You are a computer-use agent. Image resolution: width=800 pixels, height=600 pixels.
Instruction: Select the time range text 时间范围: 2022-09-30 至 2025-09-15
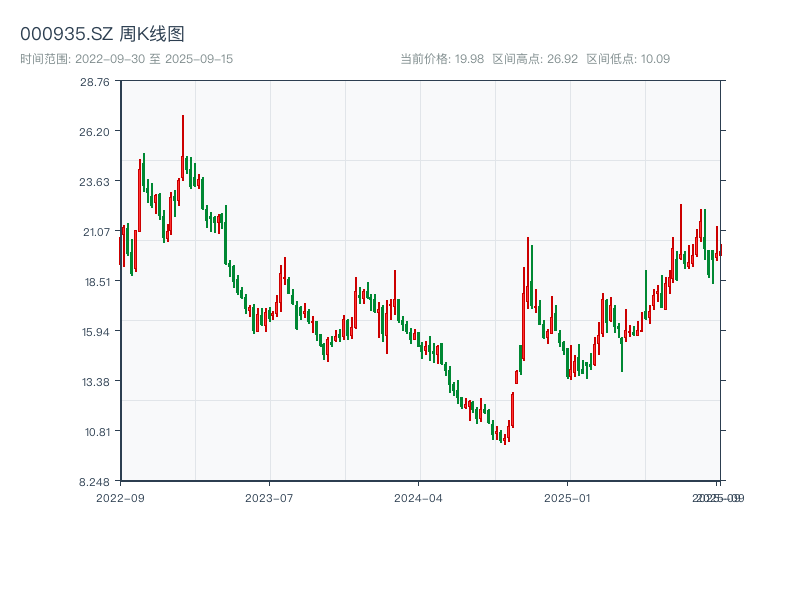pos(127,59)
